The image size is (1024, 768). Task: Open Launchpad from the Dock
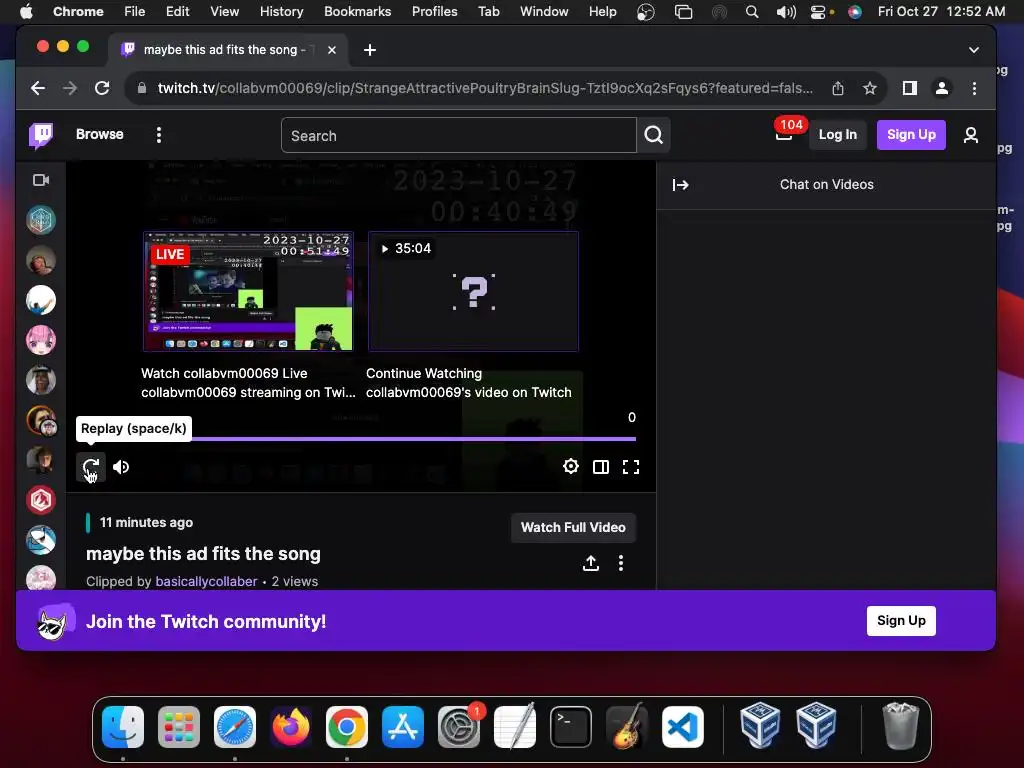click(x=179, y=727)
